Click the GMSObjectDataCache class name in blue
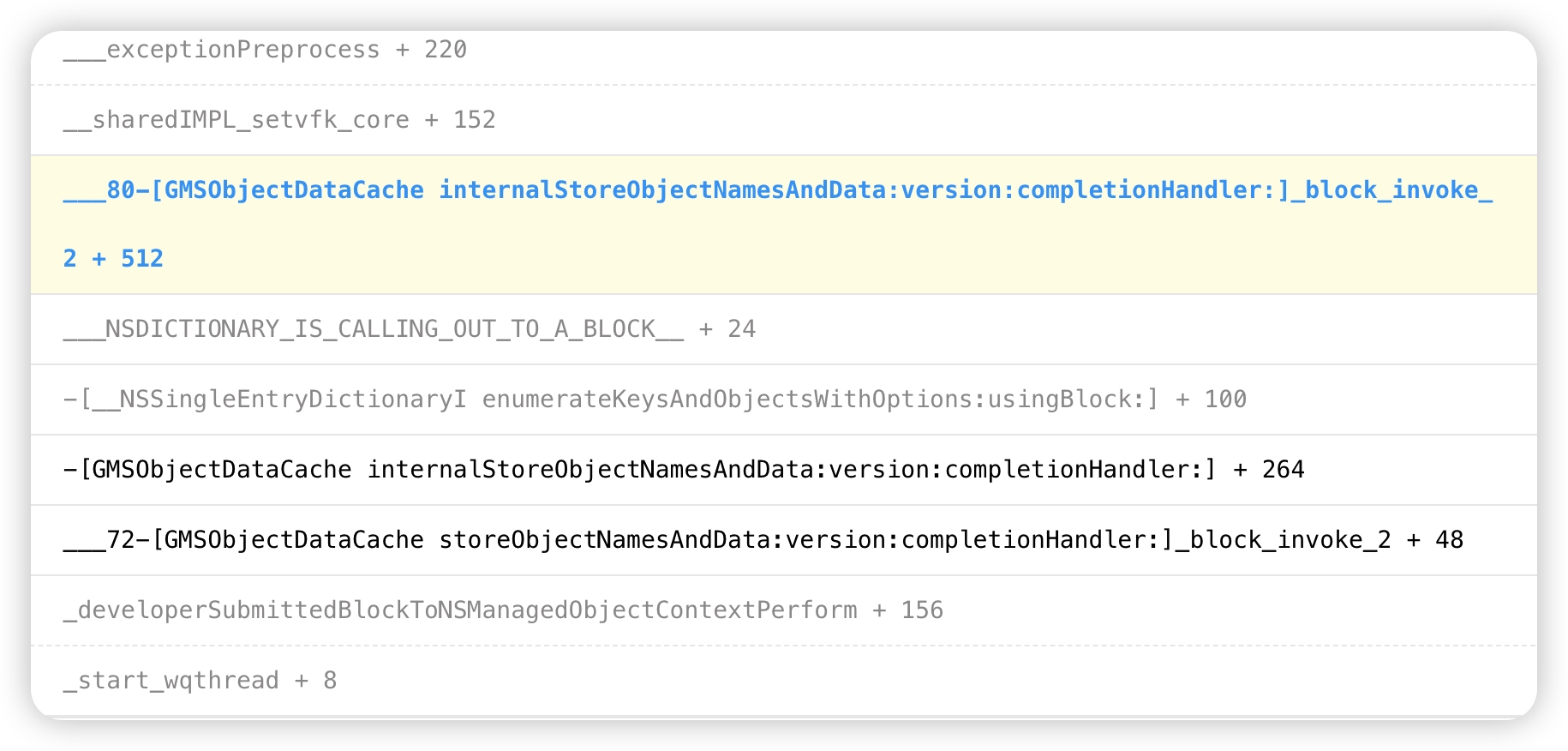 click(294, 190)
